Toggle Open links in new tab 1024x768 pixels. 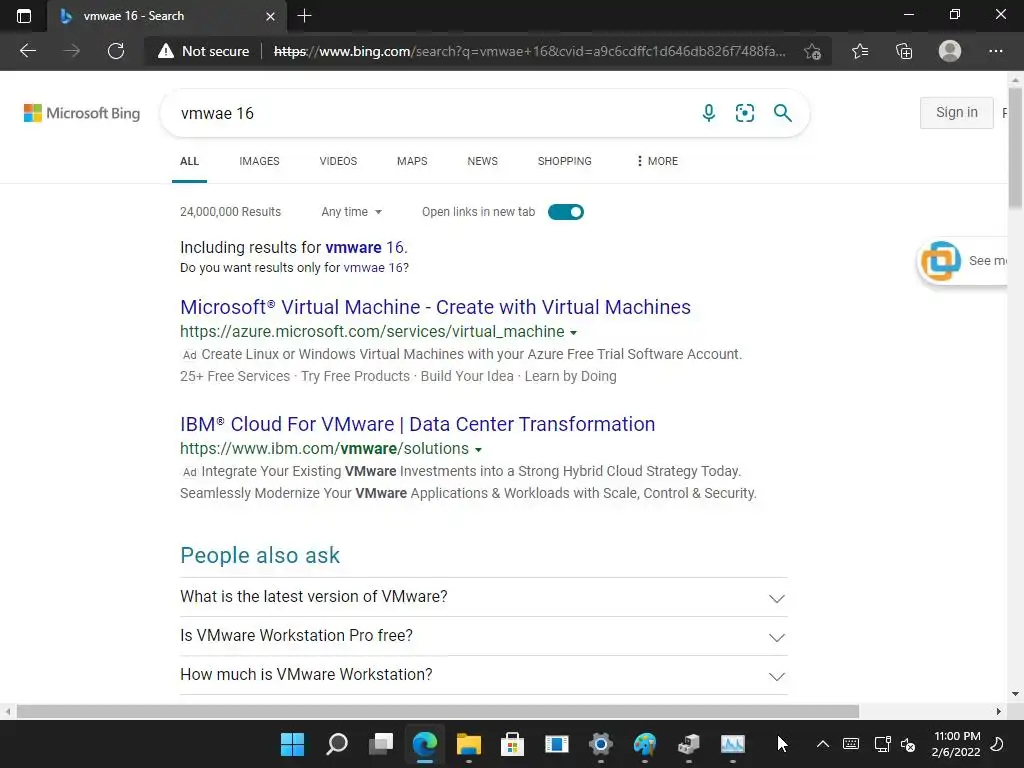click(x=566, y=212)
